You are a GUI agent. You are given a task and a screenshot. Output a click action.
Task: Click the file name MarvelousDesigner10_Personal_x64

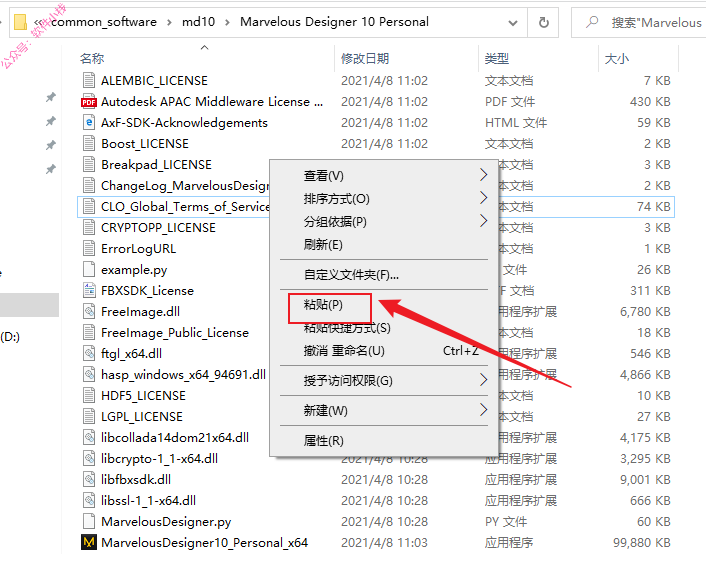pos(204,543)
